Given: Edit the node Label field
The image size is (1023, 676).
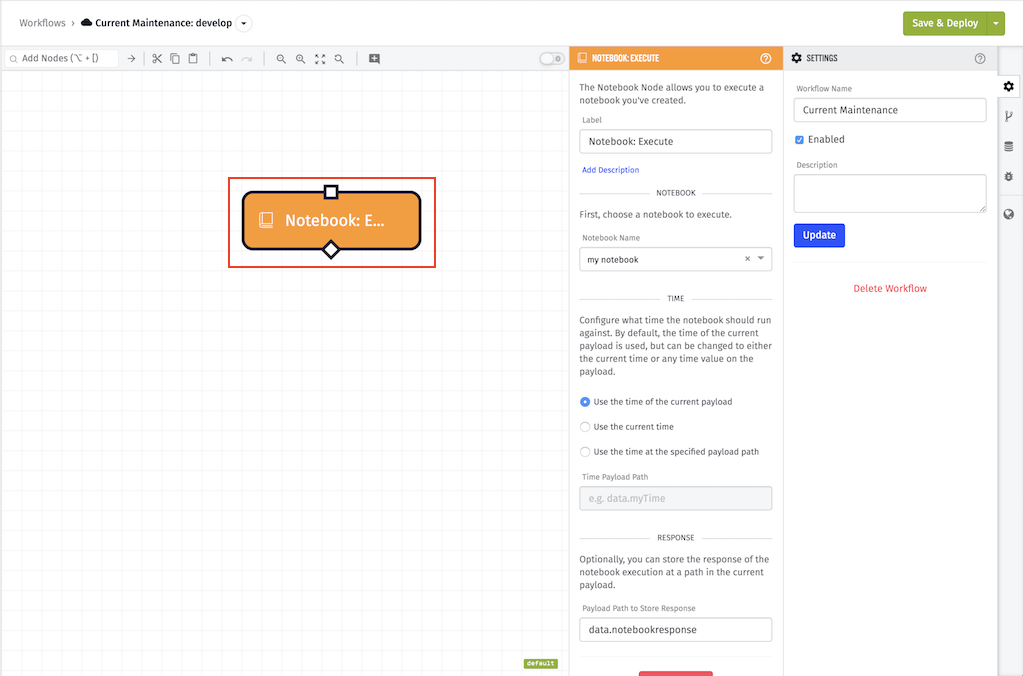Looking at the screenshot, I should (x=675, y=142).
